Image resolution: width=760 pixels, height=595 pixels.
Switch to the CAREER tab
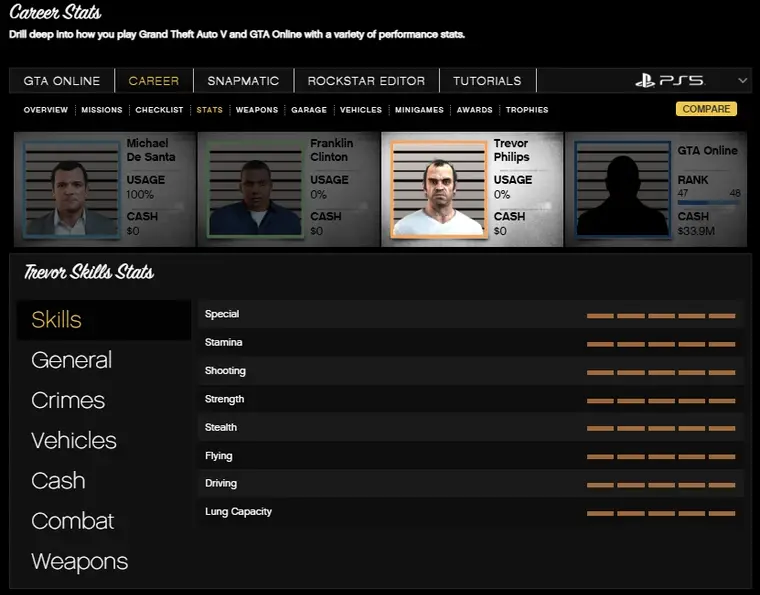coord(154,81)
